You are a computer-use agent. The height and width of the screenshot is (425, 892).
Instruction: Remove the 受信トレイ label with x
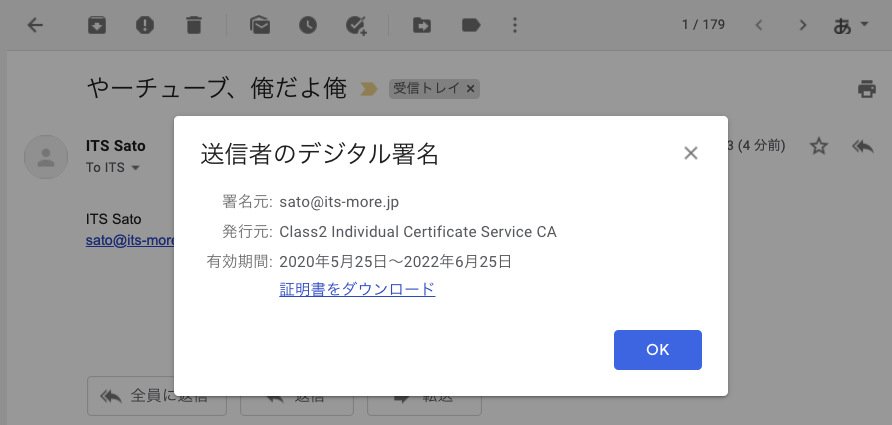pyautogui.click(x=471, y=89)
